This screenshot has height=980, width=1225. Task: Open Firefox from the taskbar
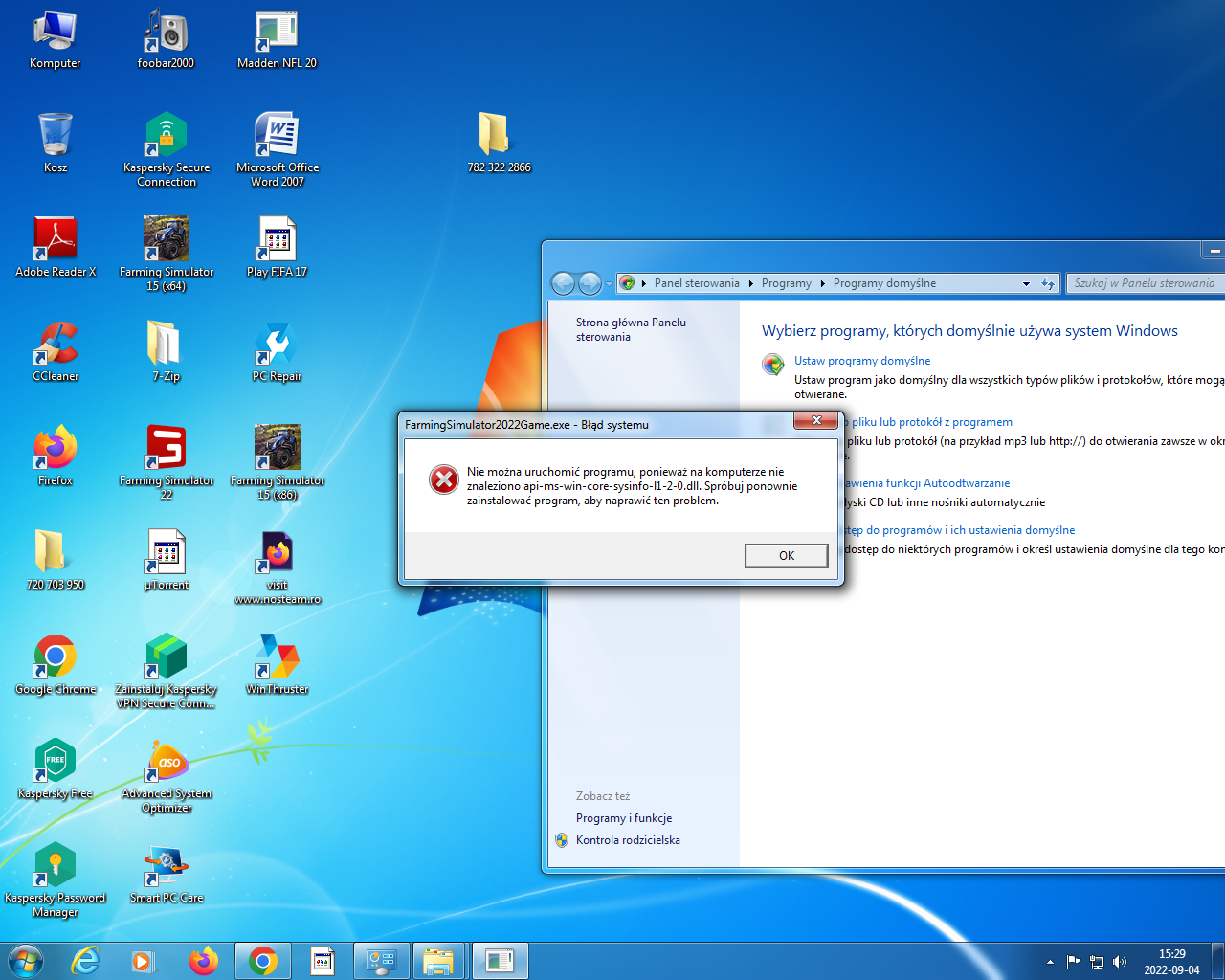(x=203, y=961)
